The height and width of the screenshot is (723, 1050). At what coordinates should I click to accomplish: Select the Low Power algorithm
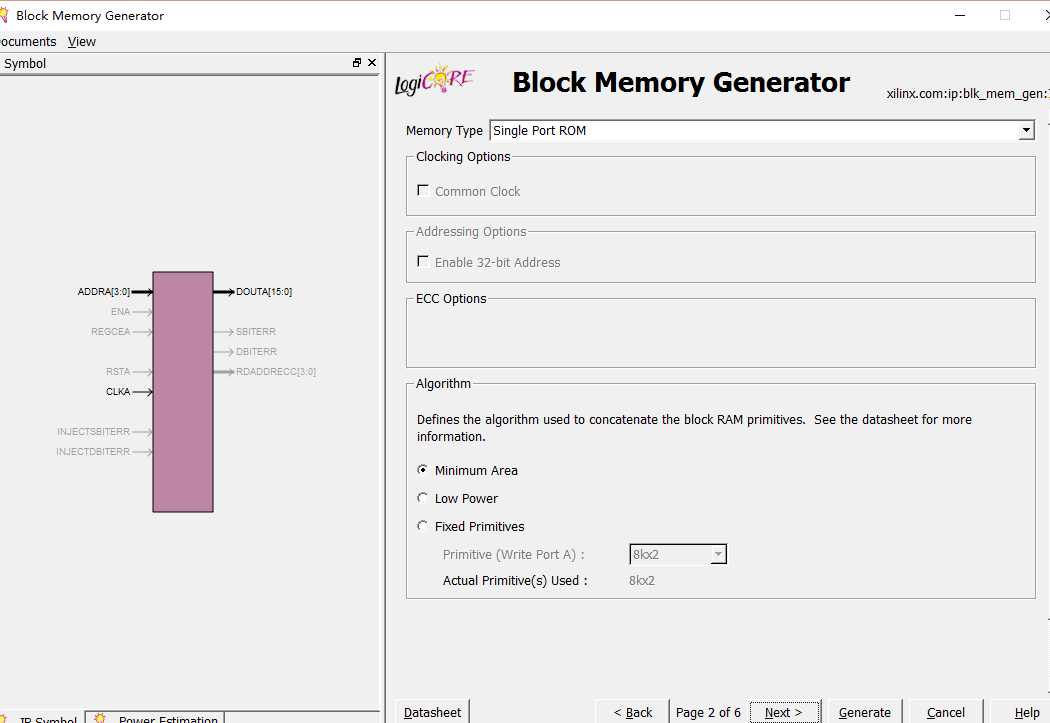pos(423,497)
